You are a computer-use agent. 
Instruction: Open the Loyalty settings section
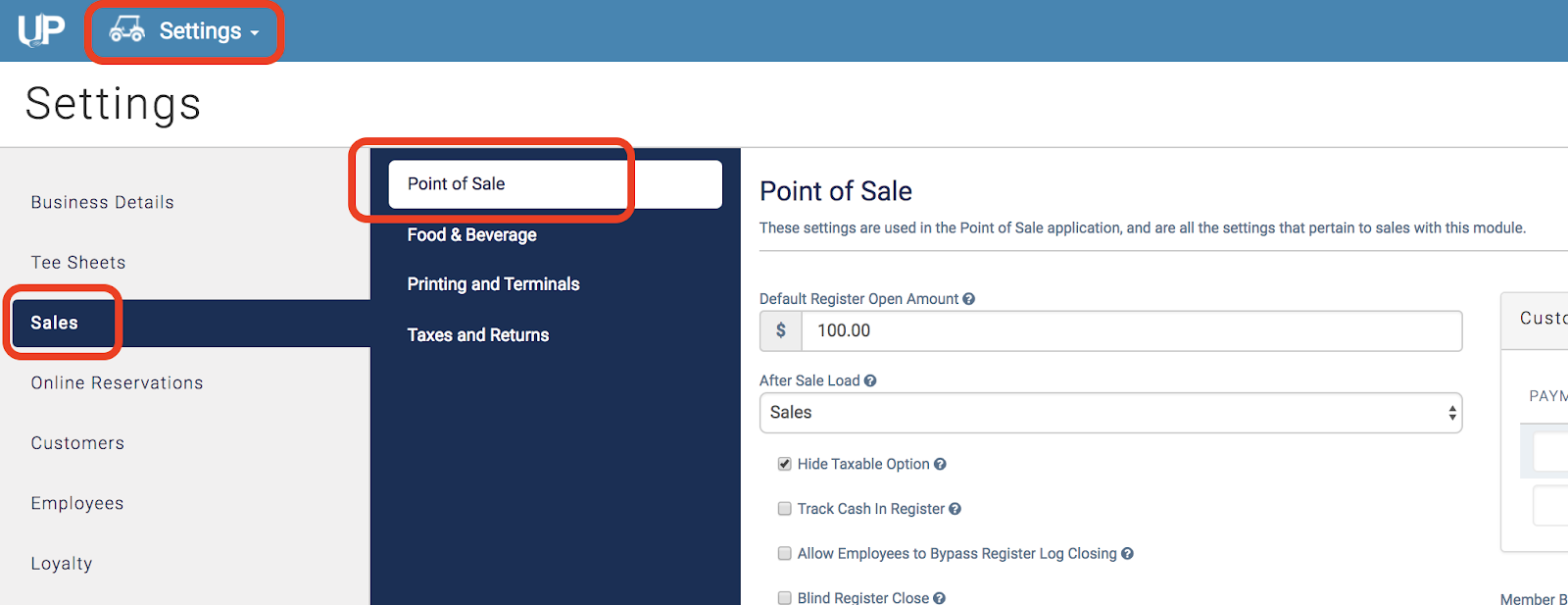tap(61, 563)
